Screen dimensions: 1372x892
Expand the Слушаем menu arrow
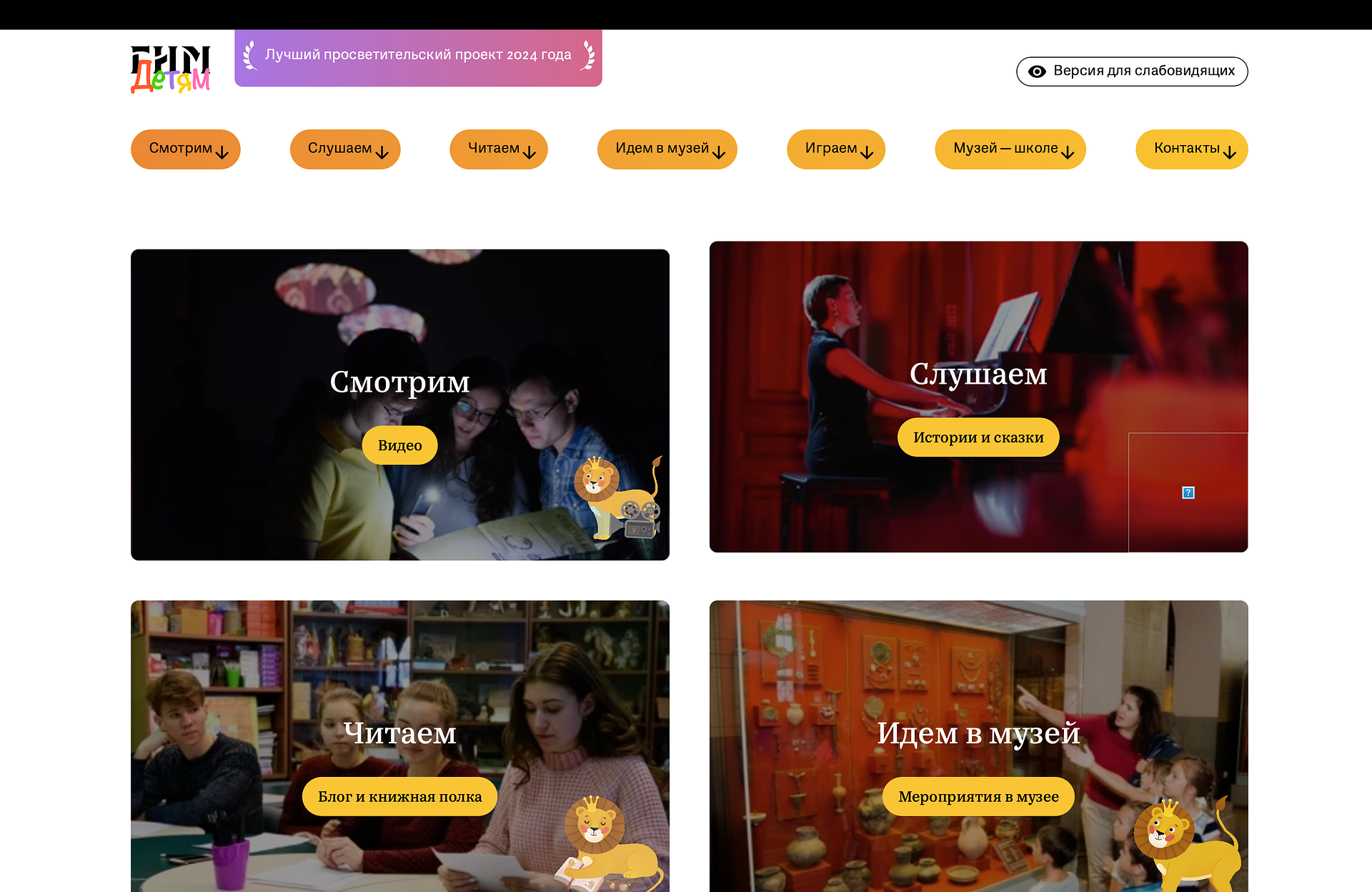coord(382,152)
